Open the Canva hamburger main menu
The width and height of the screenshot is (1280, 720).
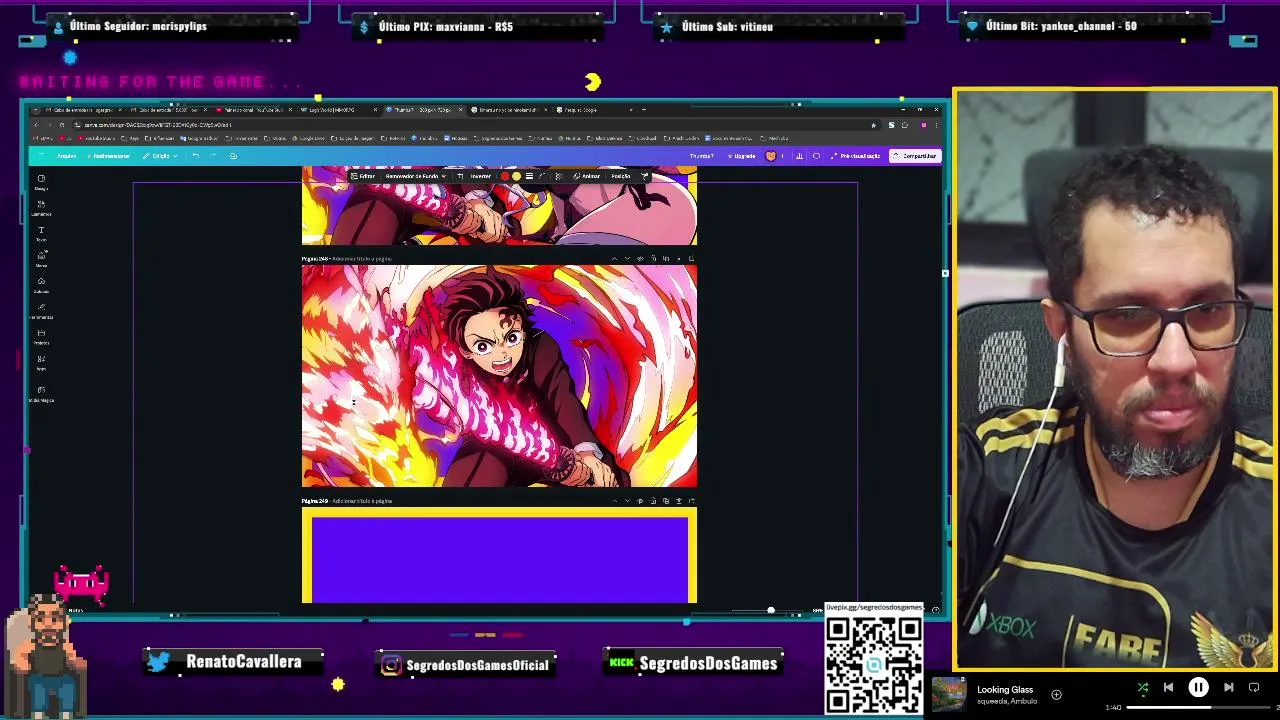(x=41, y=156)
